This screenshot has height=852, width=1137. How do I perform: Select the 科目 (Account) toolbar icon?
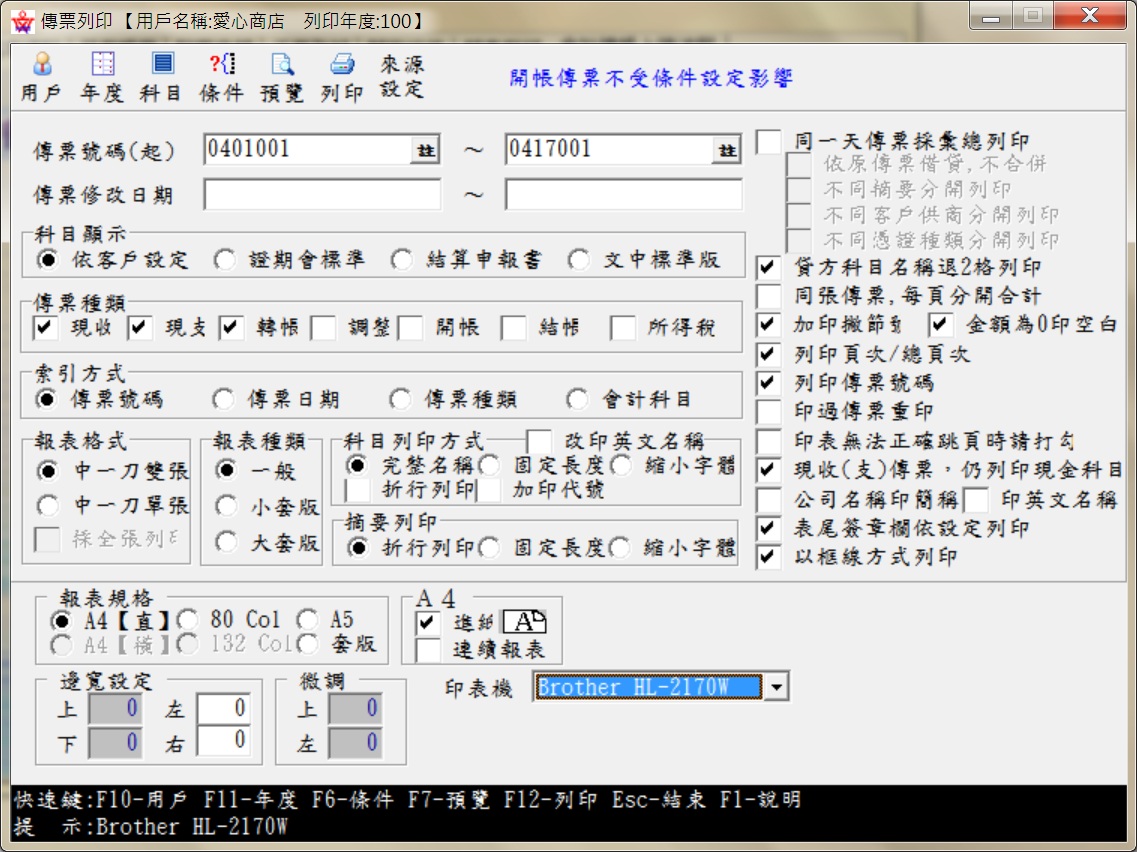161,77
